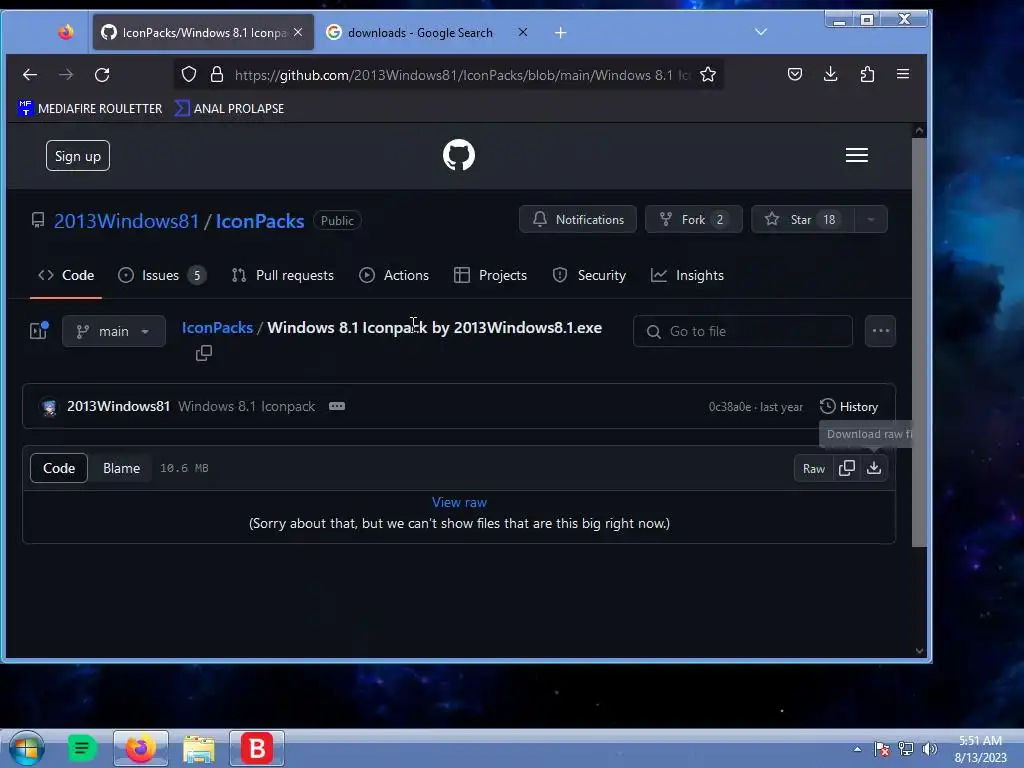Bookmark this page with the star icon
Image resolution: width=1024 pixels, height=768 pixels.
click(708, 74)
